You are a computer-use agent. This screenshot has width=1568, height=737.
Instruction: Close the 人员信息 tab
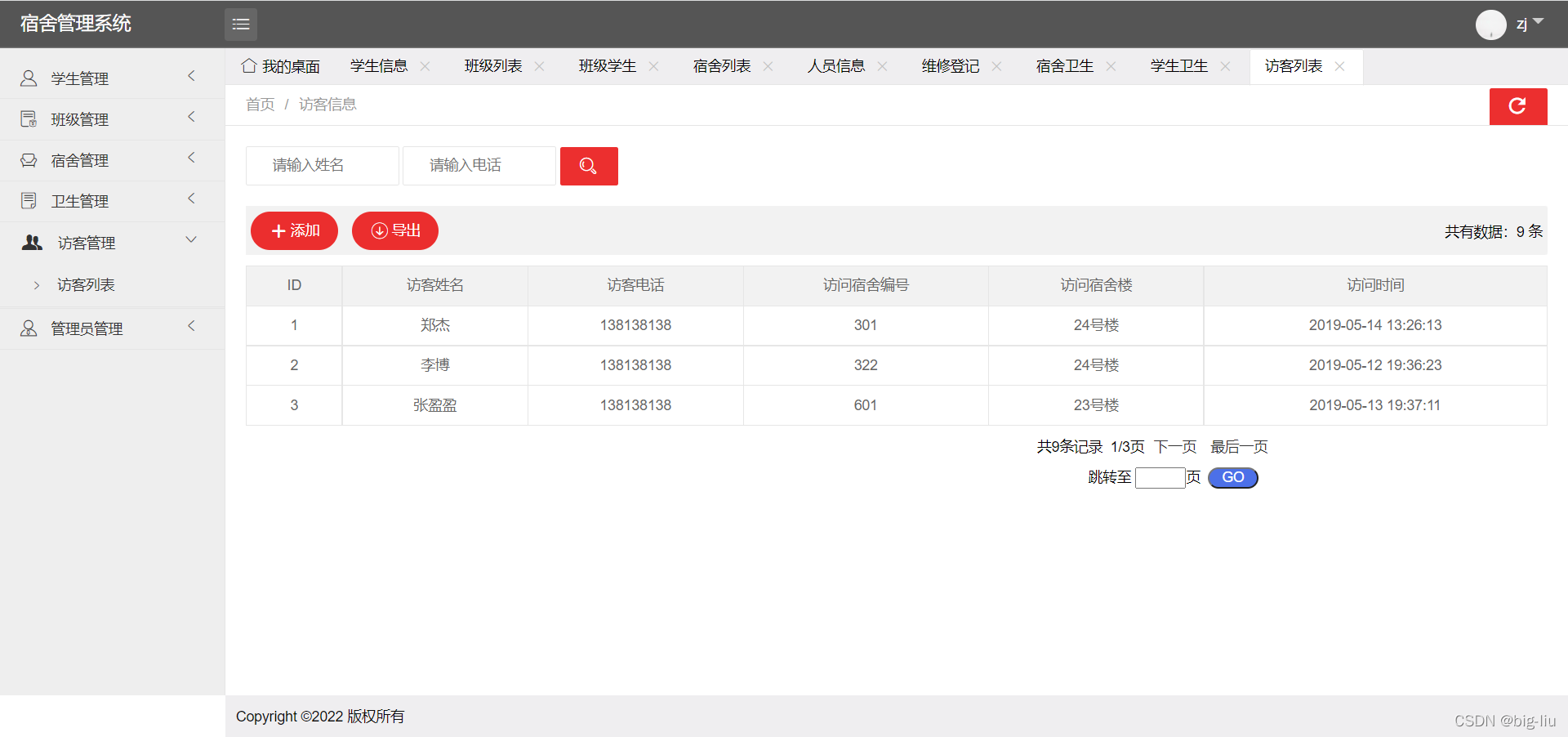tap(883, 66)
